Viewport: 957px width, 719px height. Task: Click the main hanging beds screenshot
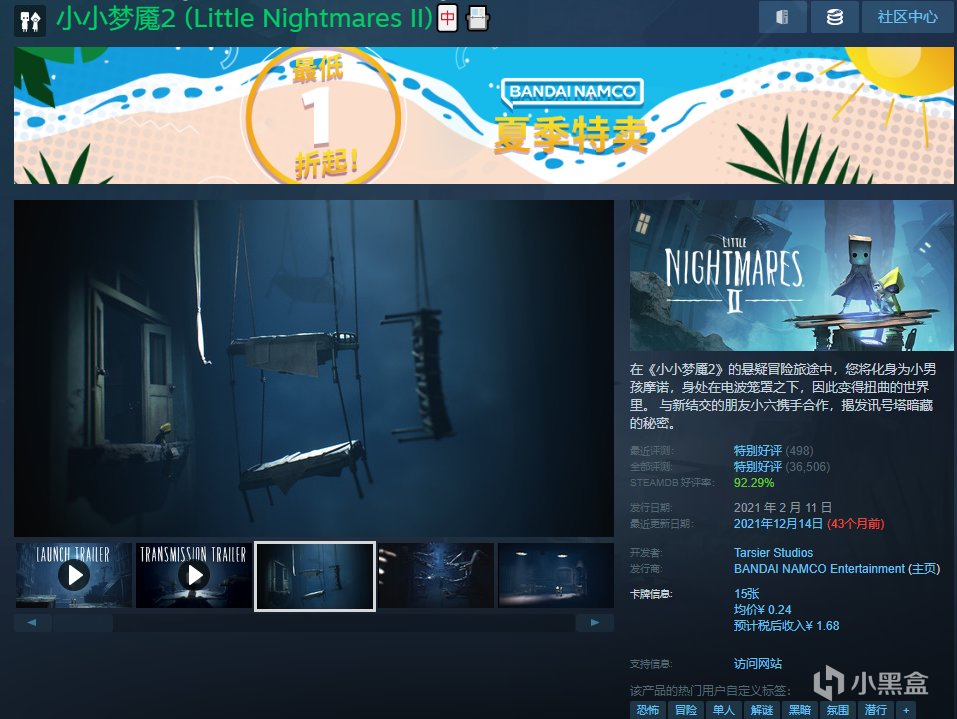314,369
